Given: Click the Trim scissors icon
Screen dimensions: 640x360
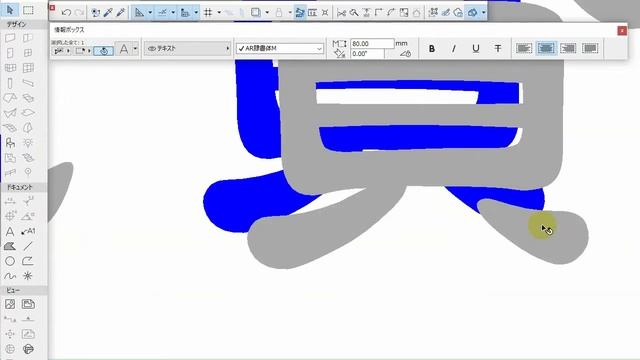Looking at the screenshot, I should pyautogui.click(x=341, y=13).
